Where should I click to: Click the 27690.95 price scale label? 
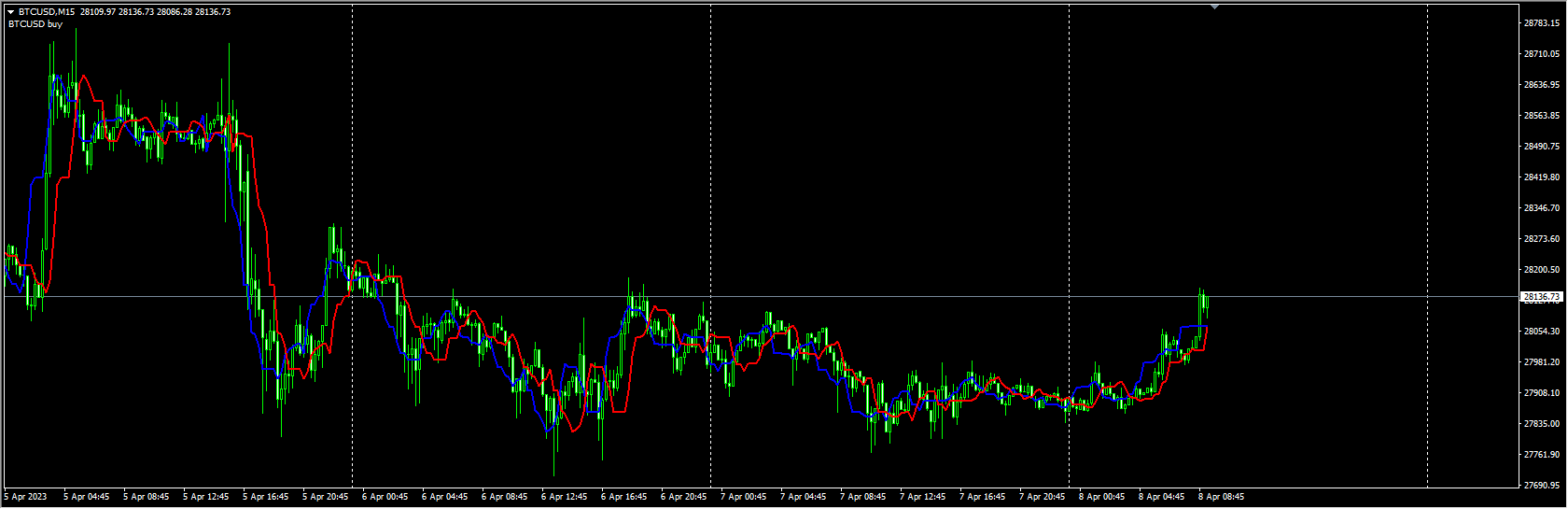[x=1542, y=486]
